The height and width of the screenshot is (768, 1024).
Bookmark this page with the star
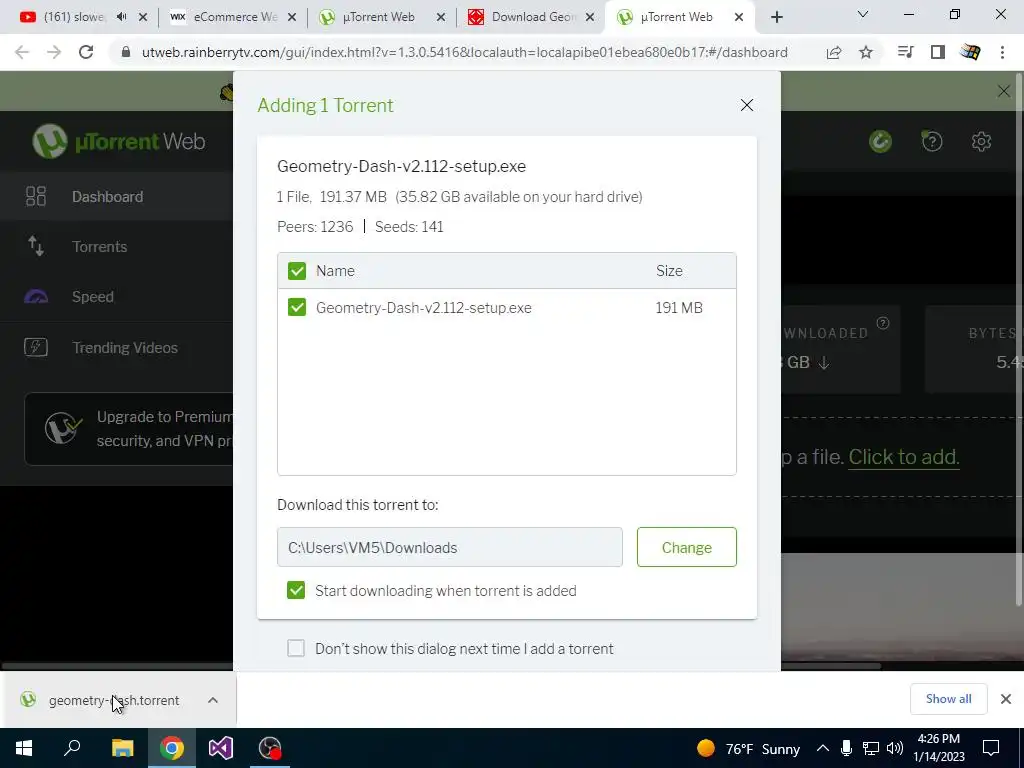[866, 52]
